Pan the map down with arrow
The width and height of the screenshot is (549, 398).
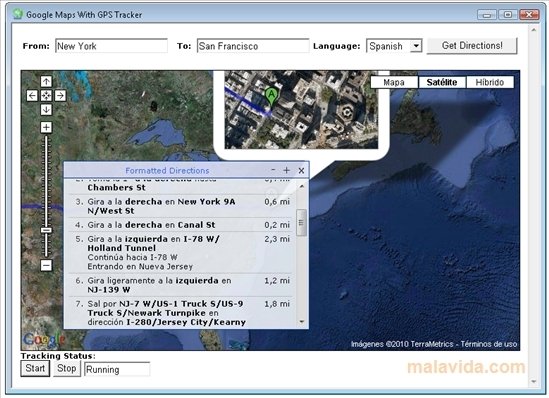point(46,110)
